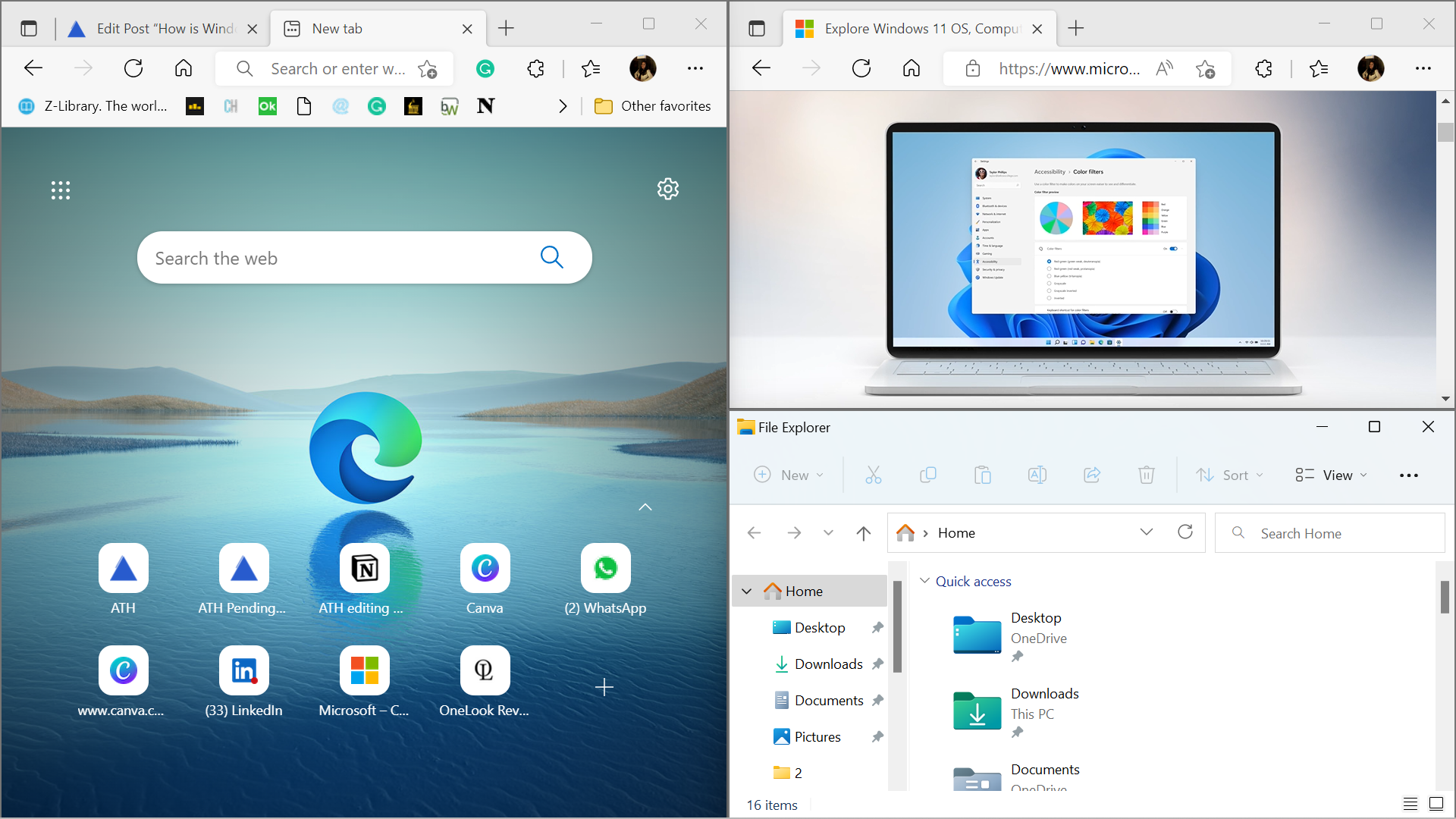Add a new quick link site
The image size is (1456, 819).
[x=604, y=687]
